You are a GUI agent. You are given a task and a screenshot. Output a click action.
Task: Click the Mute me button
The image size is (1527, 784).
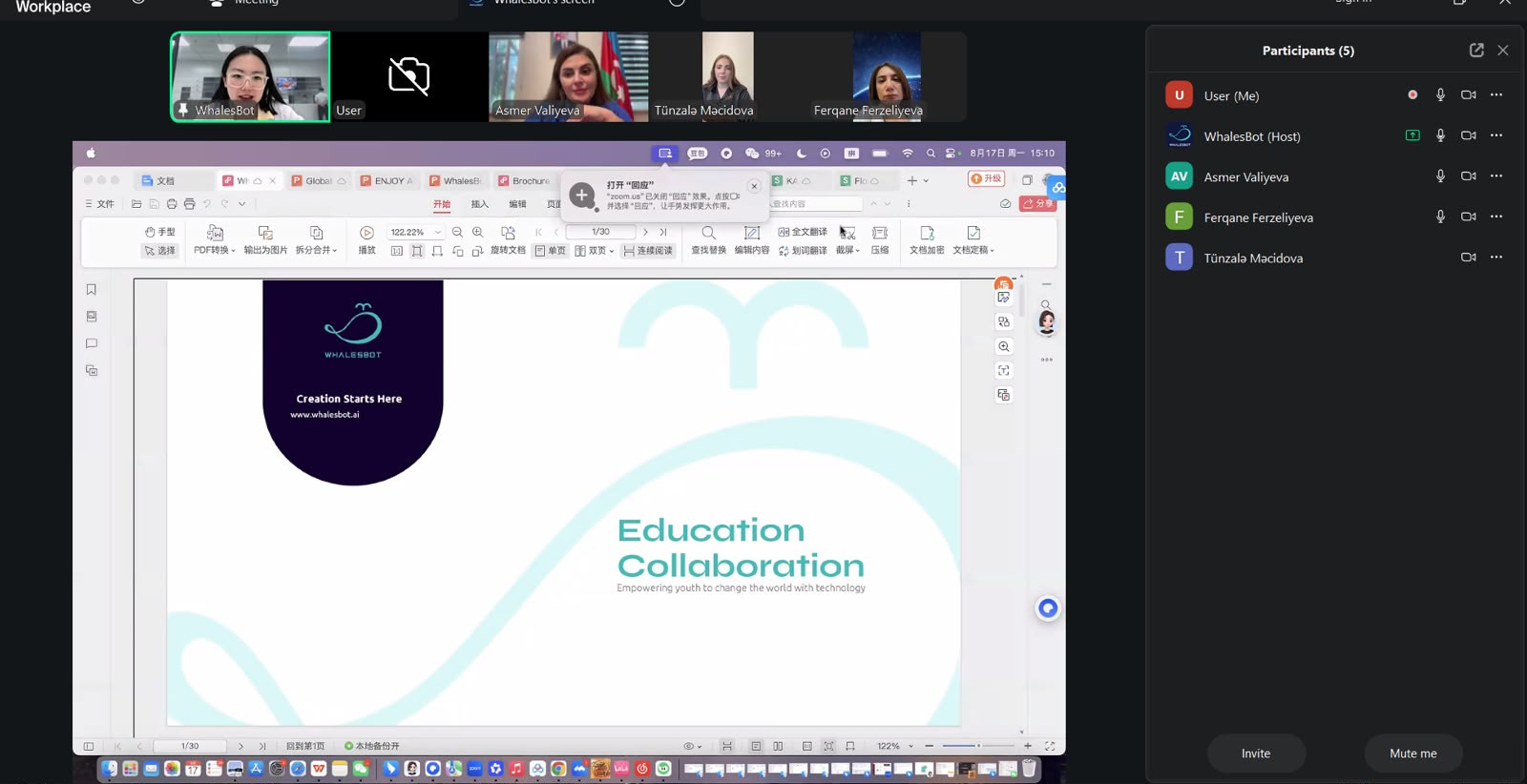pos(1413,753)
